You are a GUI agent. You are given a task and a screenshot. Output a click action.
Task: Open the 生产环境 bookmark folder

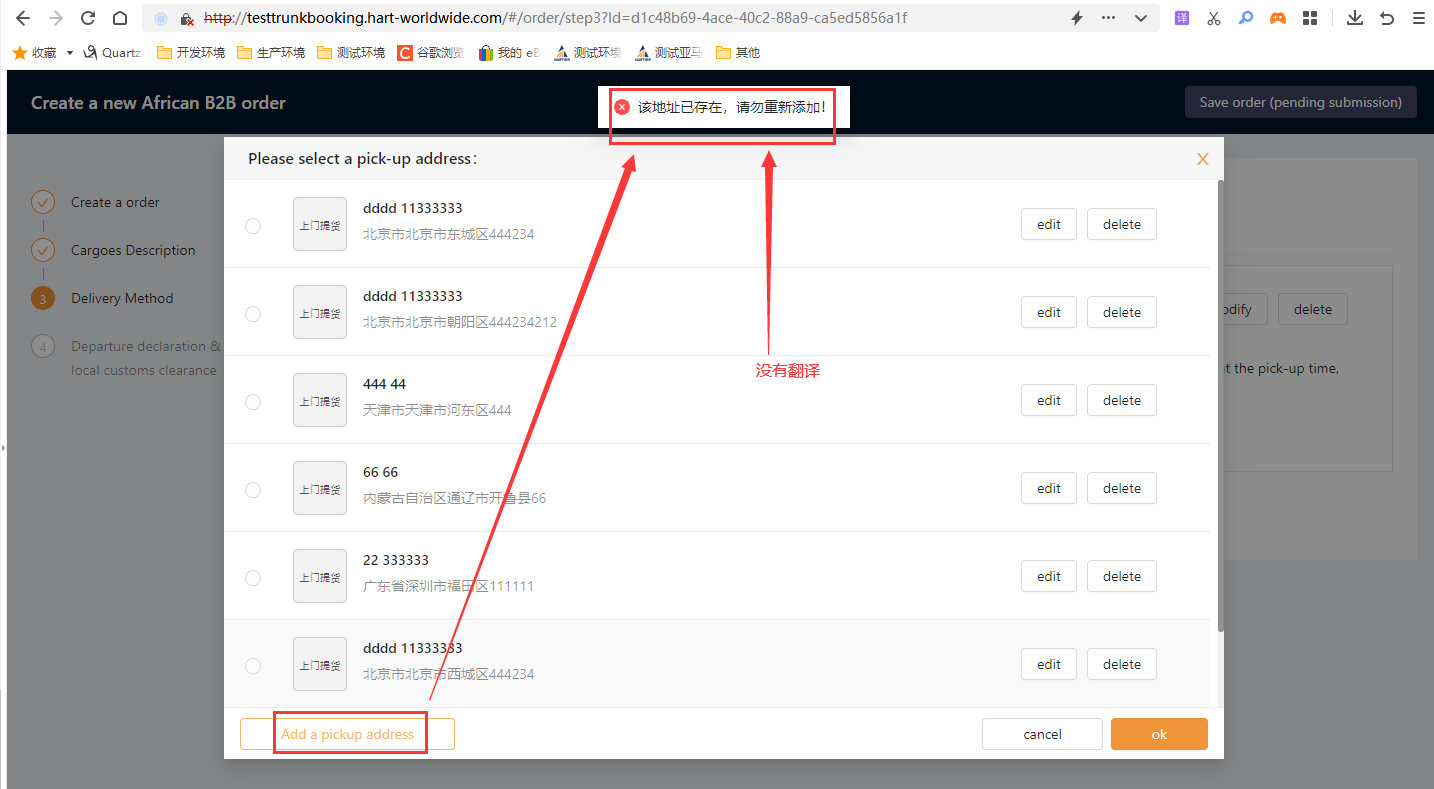[x=271, y=53]
